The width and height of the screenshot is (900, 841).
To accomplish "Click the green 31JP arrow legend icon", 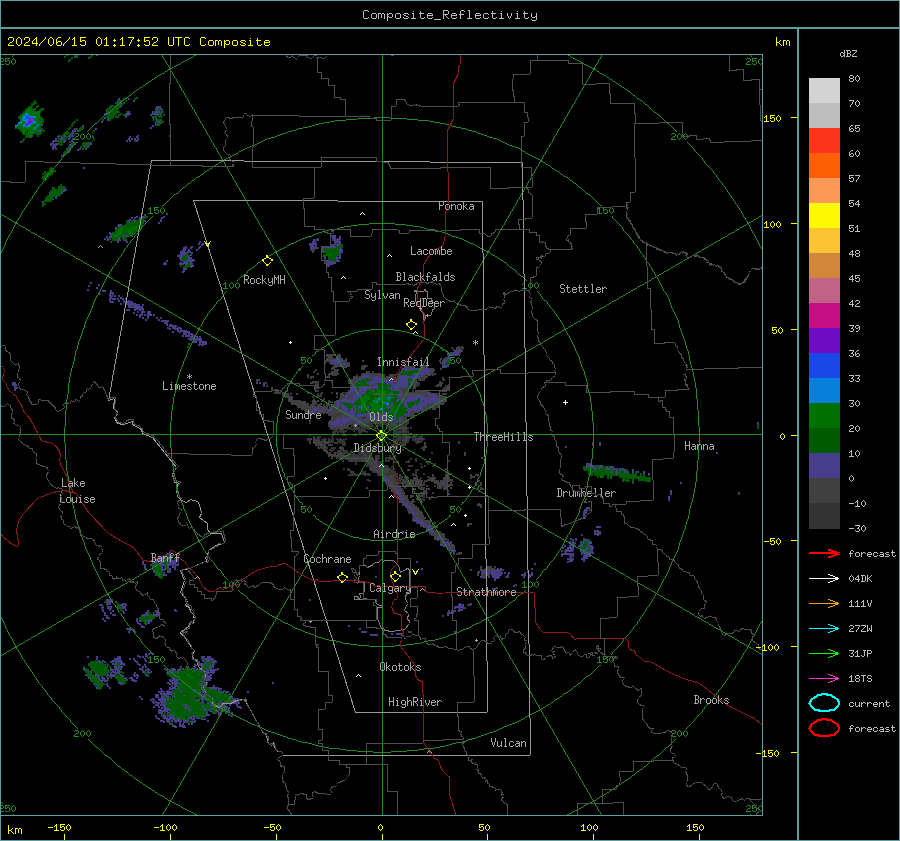I will [x=824, y=653].
